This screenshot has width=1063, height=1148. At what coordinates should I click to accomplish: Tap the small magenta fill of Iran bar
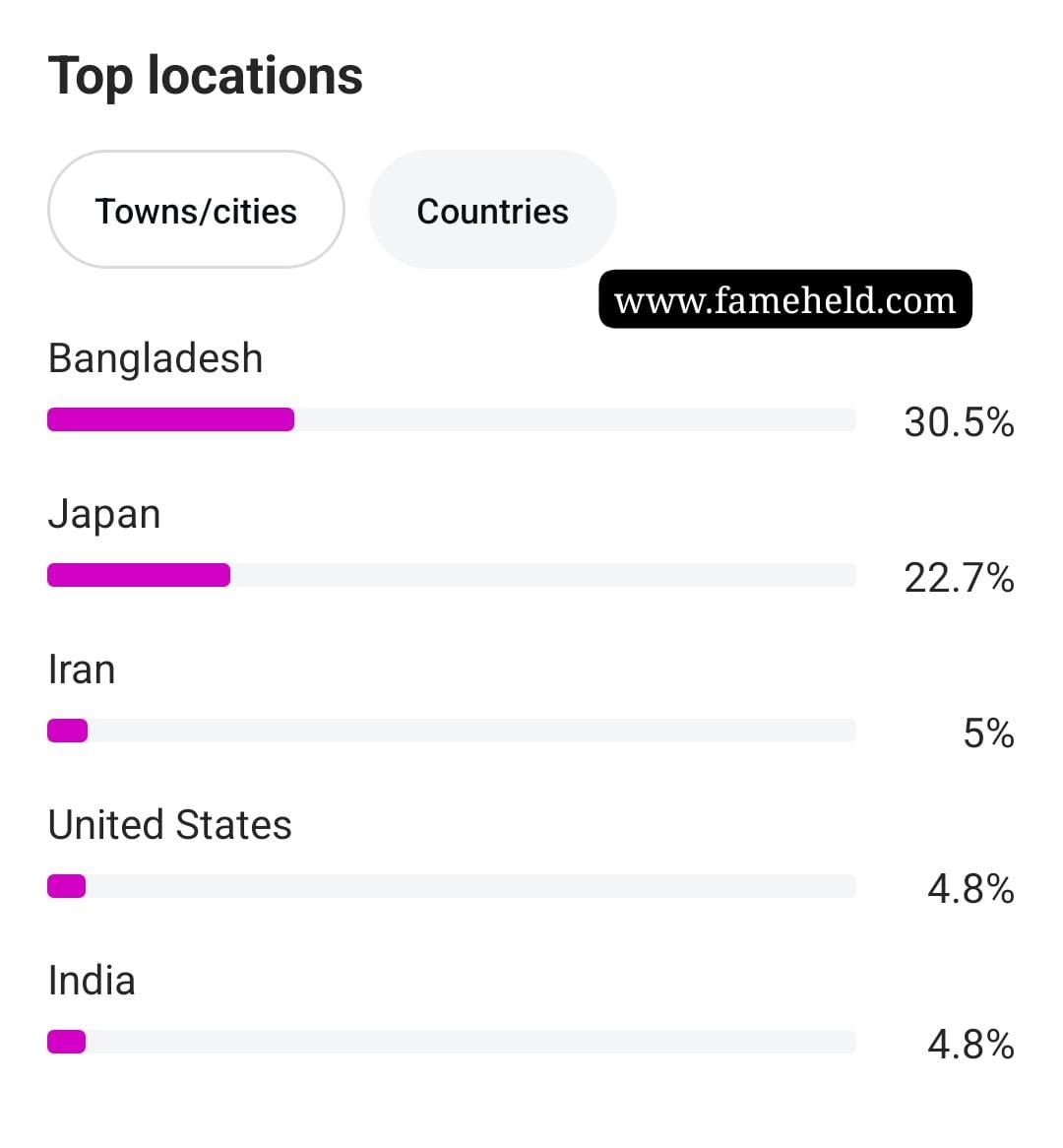68,731
